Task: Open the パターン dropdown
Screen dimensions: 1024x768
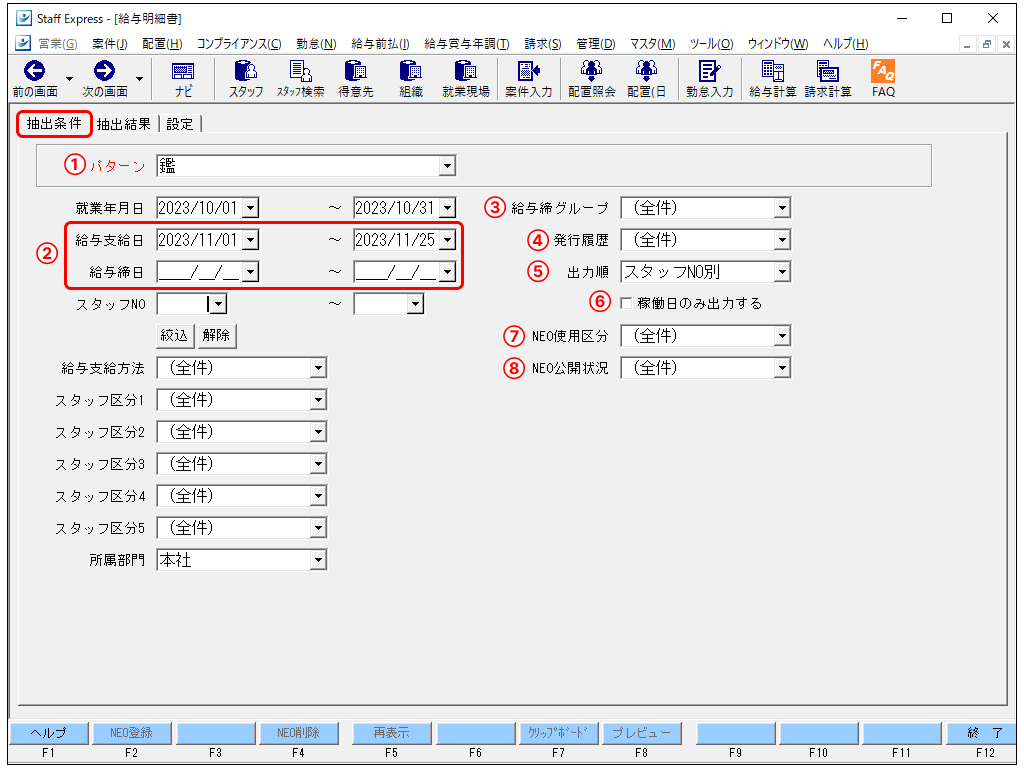Action: [447, 166]
